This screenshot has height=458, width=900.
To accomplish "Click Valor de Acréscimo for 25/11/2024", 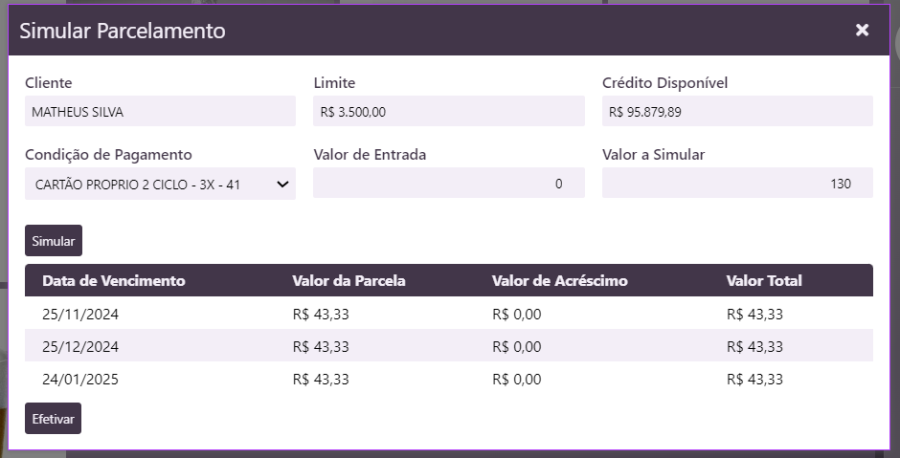I will coord(517,314).
